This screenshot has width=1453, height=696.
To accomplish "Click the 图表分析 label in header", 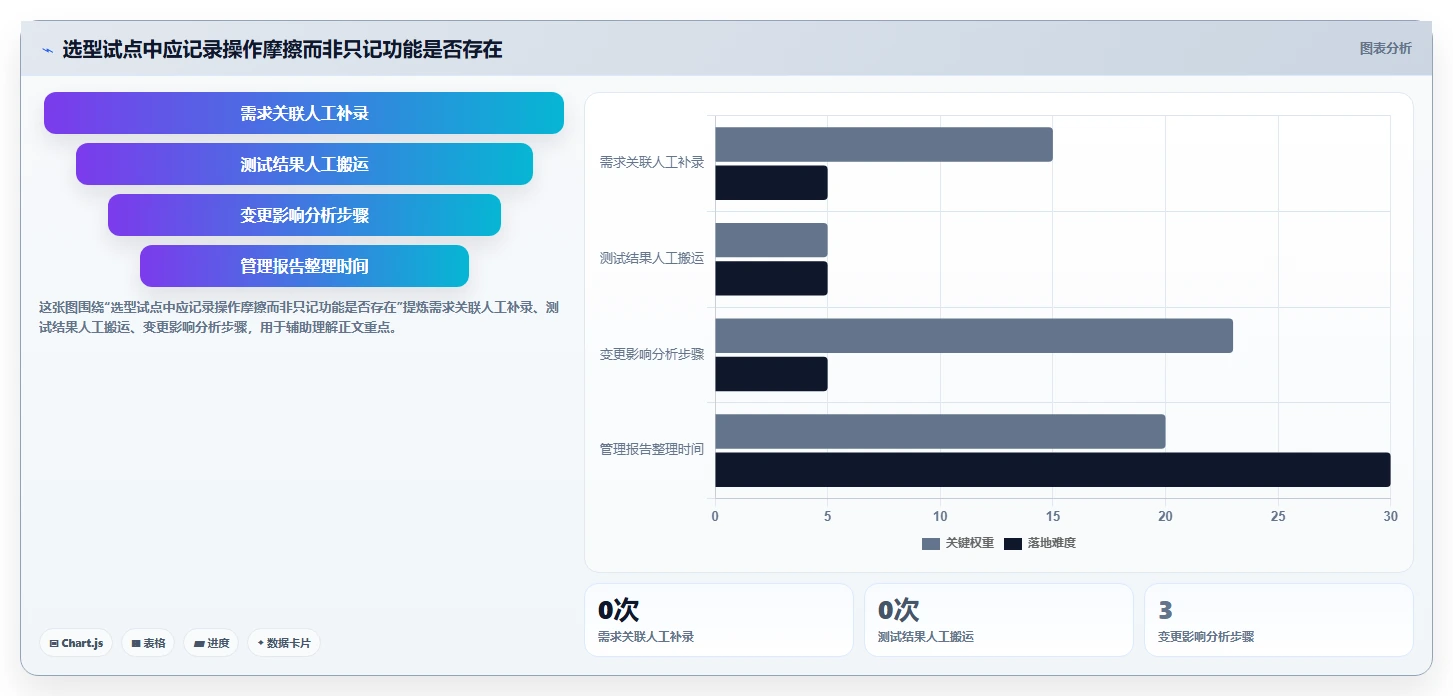I will pos(1385,48).
